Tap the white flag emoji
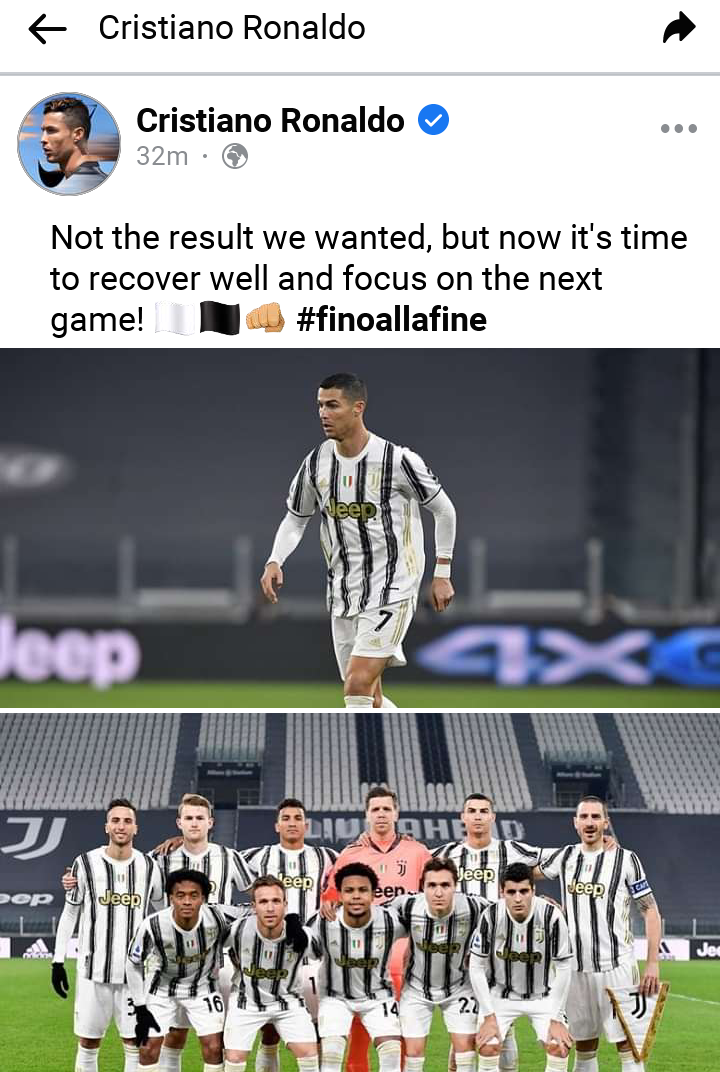Viewport: 720px width, 1072px height. point(175,319)
